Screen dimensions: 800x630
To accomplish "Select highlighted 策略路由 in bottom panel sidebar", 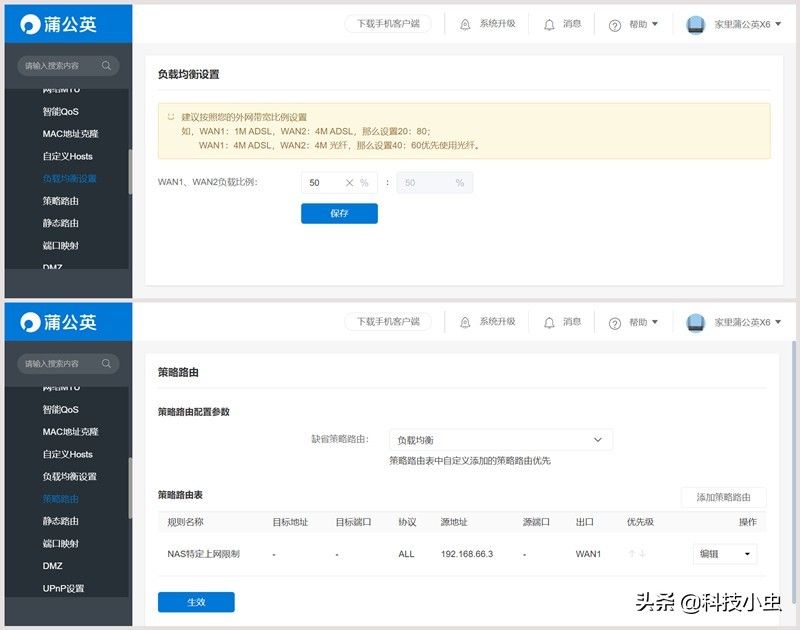I will [x=61, y=499].
